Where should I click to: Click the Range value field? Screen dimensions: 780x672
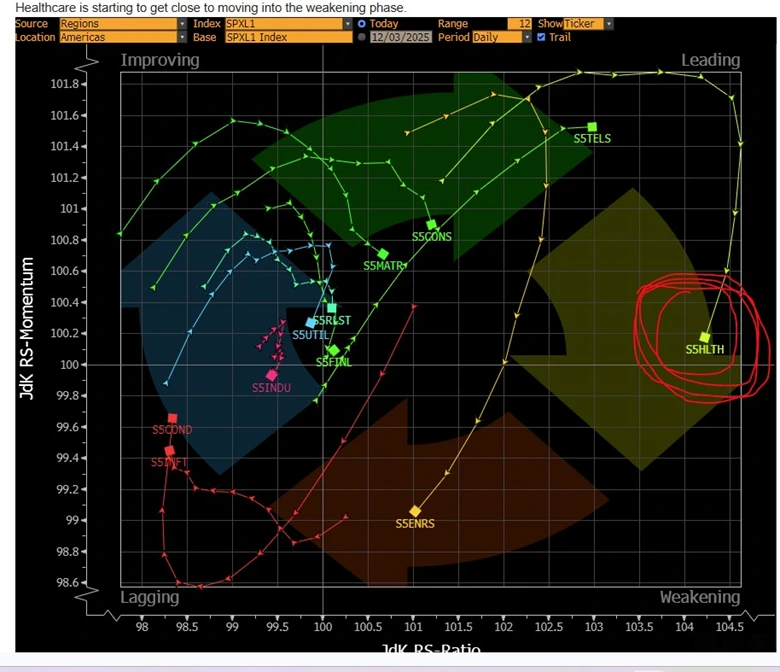point(520,24)
